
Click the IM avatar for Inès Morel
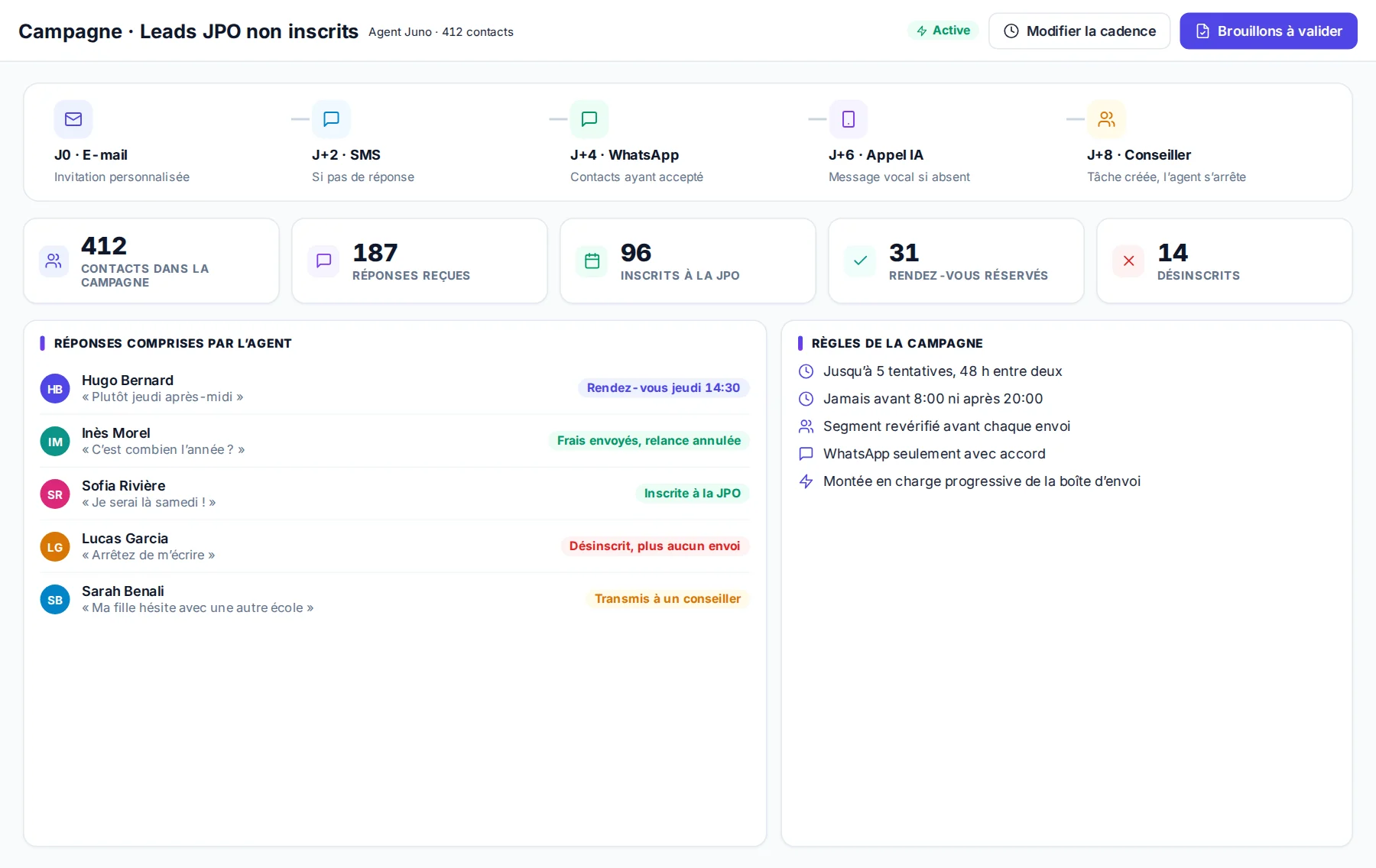point(55,442)
